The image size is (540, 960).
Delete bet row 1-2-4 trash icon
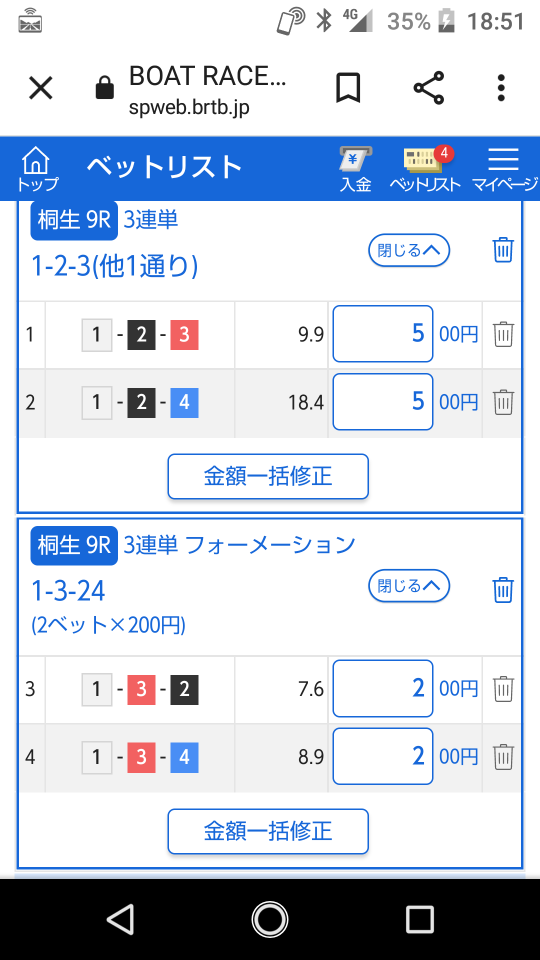(503, 402)
